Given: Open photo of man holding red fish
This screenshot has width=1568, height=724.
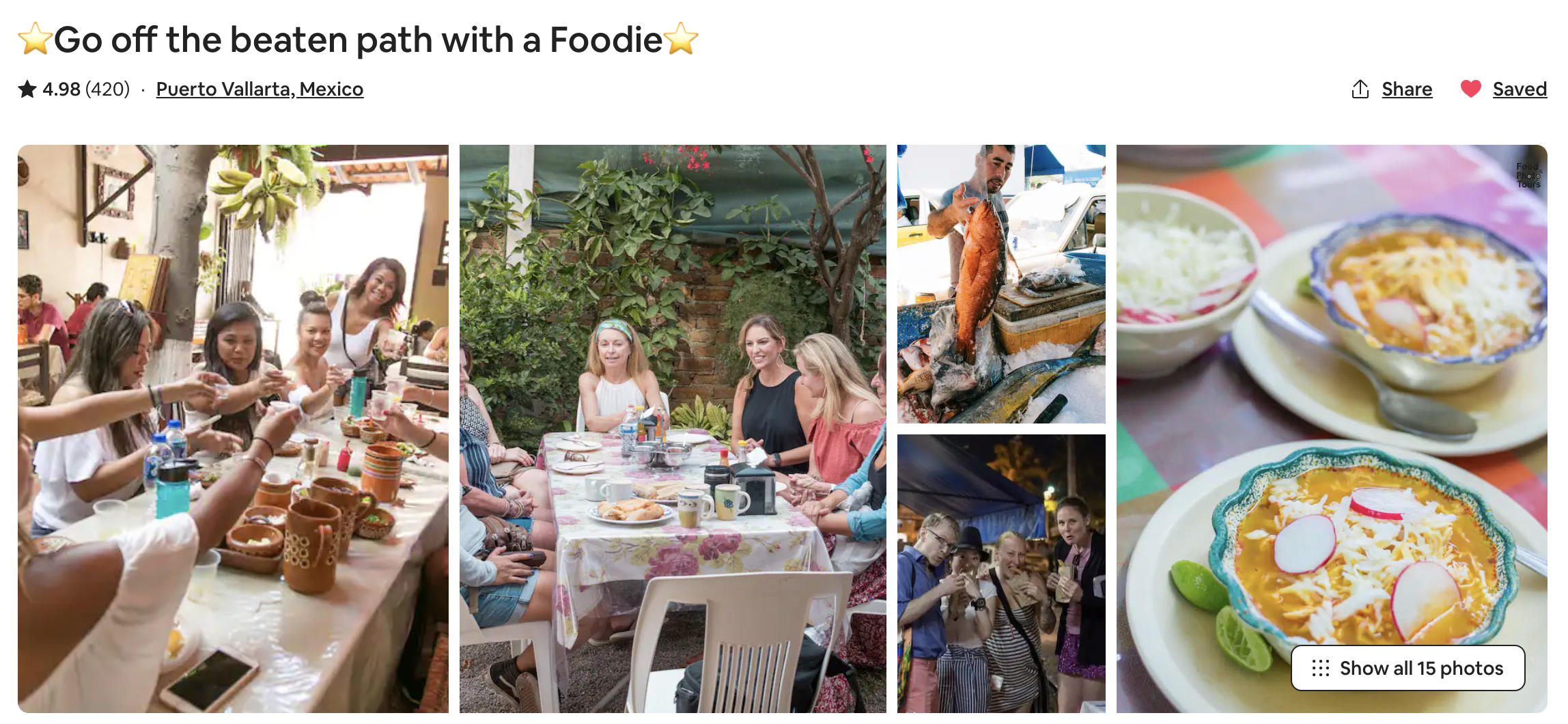Looking at the screenshot, I should [1001, 284].
